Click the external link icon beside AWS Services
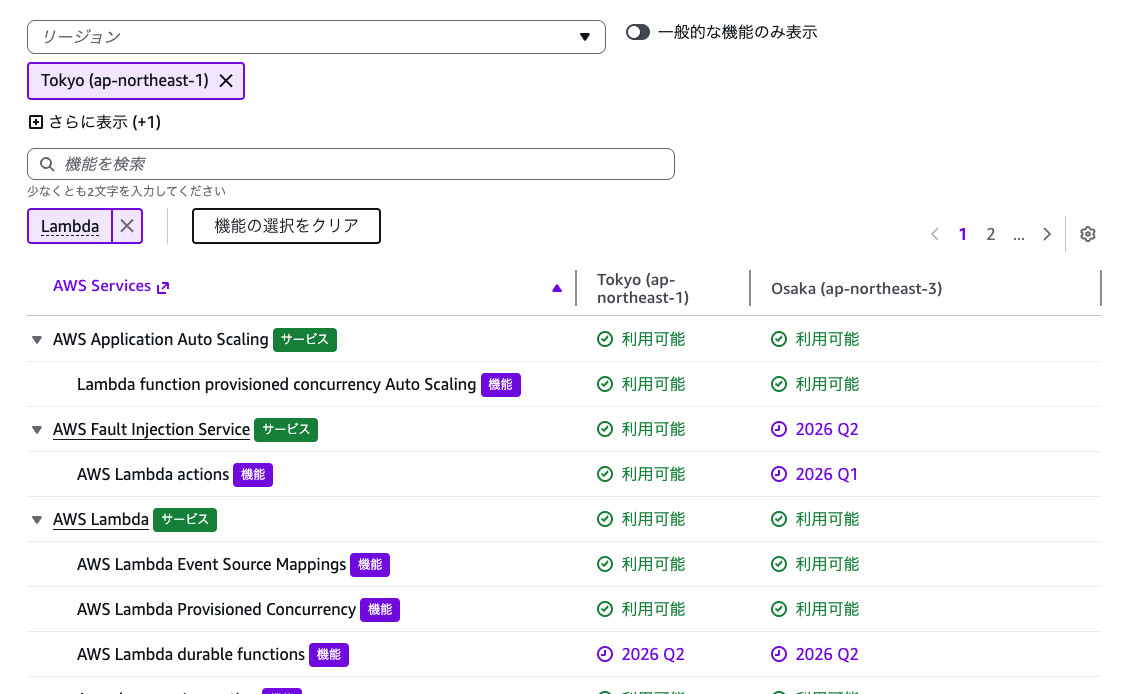The image size is (1136, 694). click(x=163, y=287)
